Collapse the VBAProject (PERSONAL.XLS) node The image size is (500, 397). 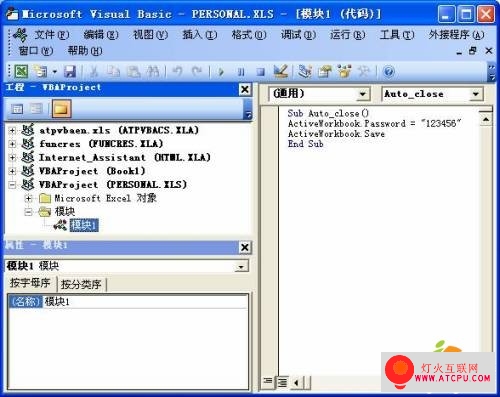click(12, 184)
